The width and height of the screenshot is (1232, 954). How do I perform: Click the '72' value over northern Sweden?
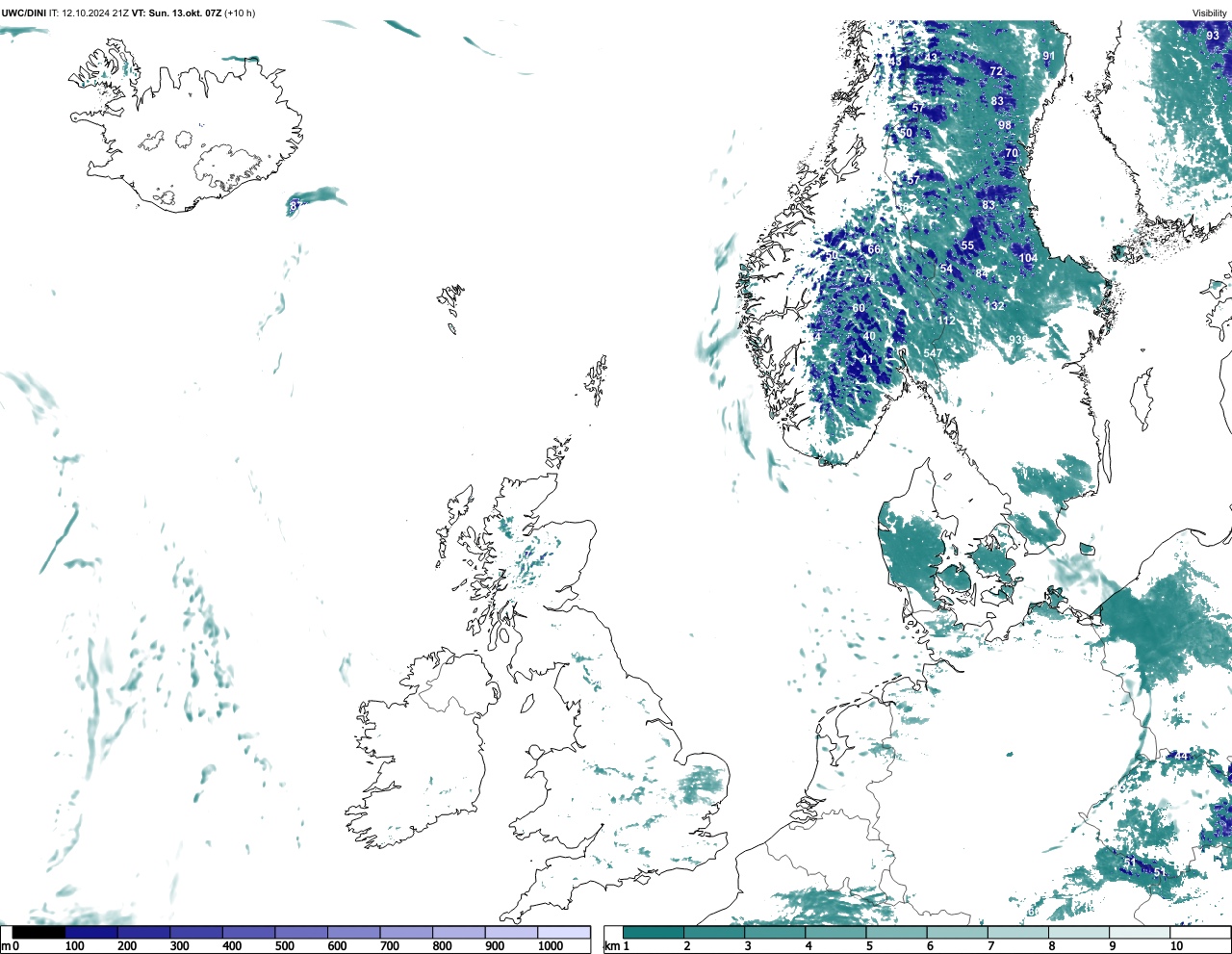tap(996, 71)
